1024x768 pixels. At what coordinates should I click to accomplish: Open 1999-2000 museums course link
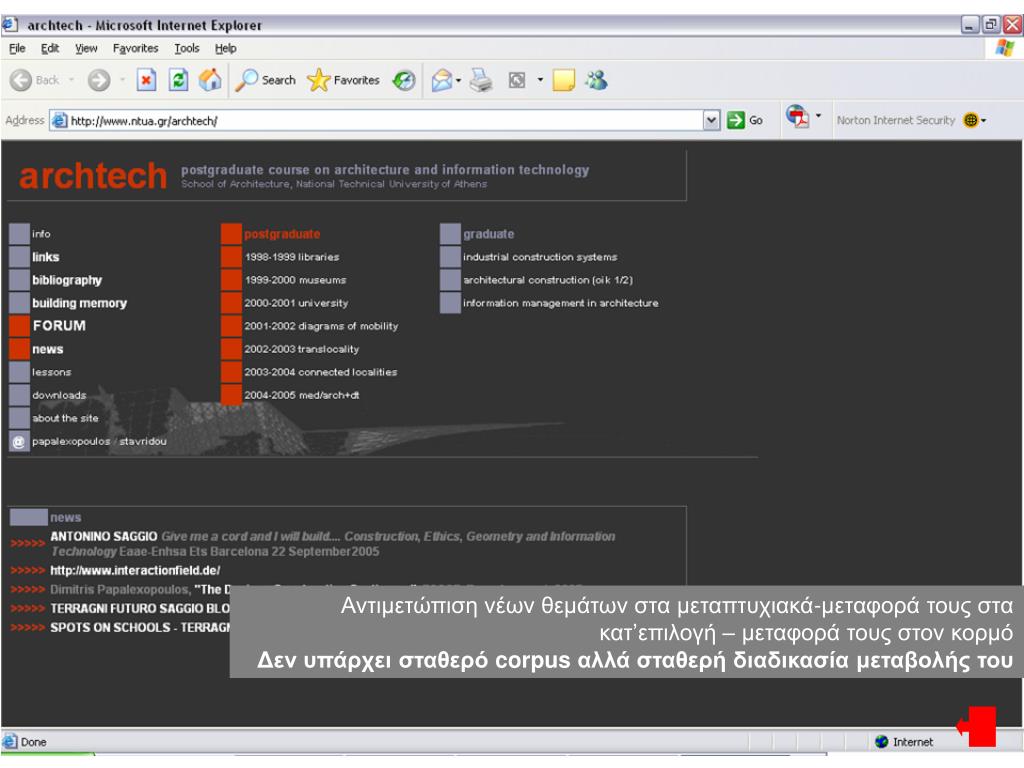(x=295, y=280)
